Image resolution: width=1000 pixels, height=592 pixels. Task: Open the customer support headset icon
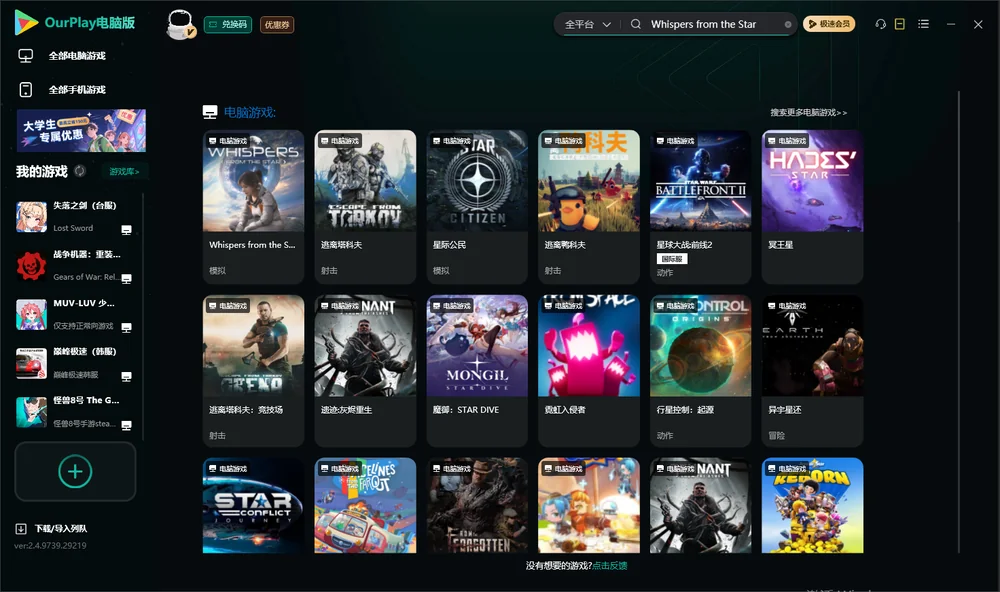[x=881, y=24]
